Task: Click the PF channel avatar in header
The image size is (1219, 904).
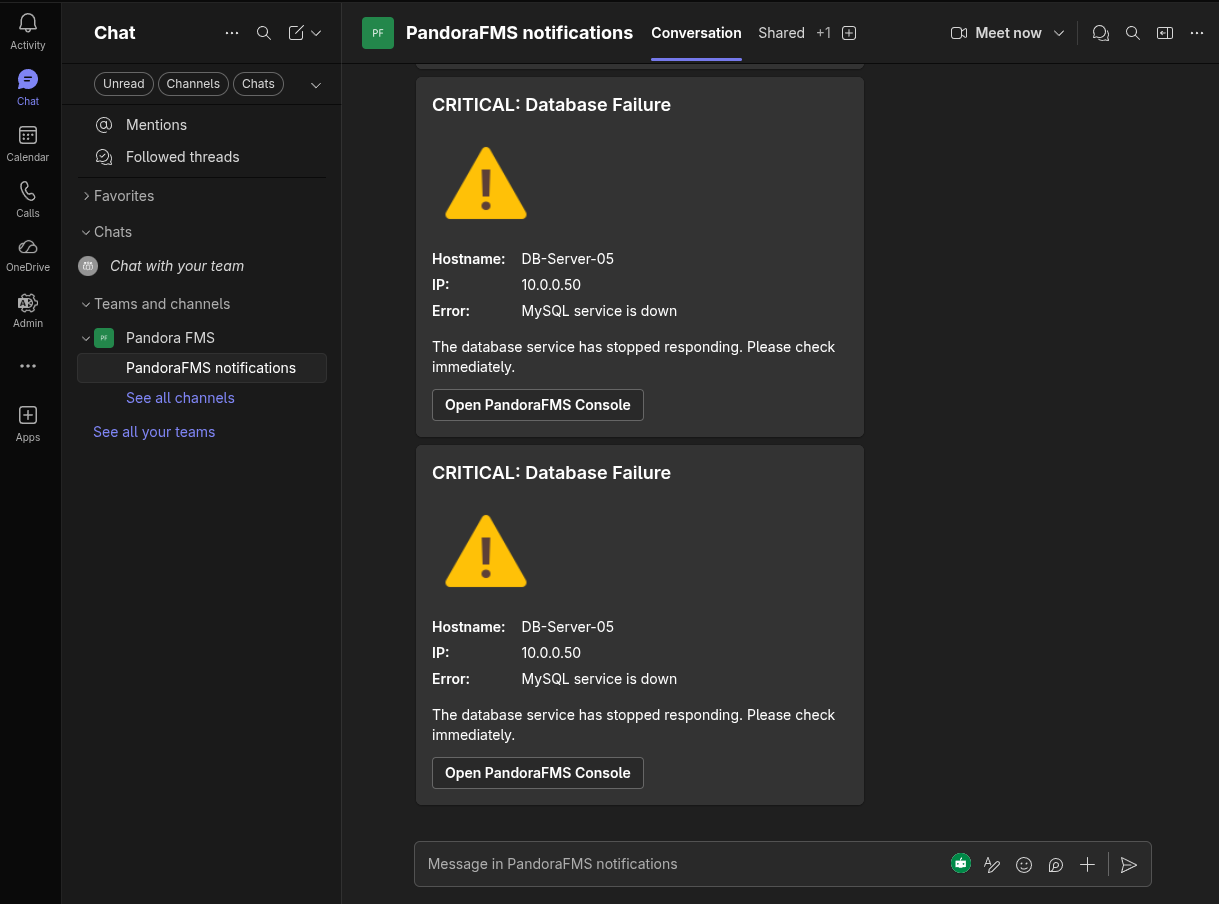Action: click(378, 33)
